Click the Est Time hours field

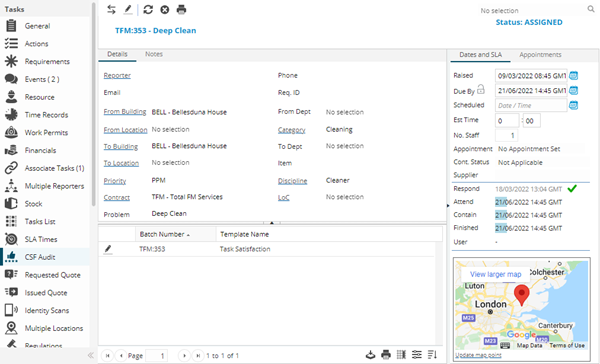tap(507, 121)
